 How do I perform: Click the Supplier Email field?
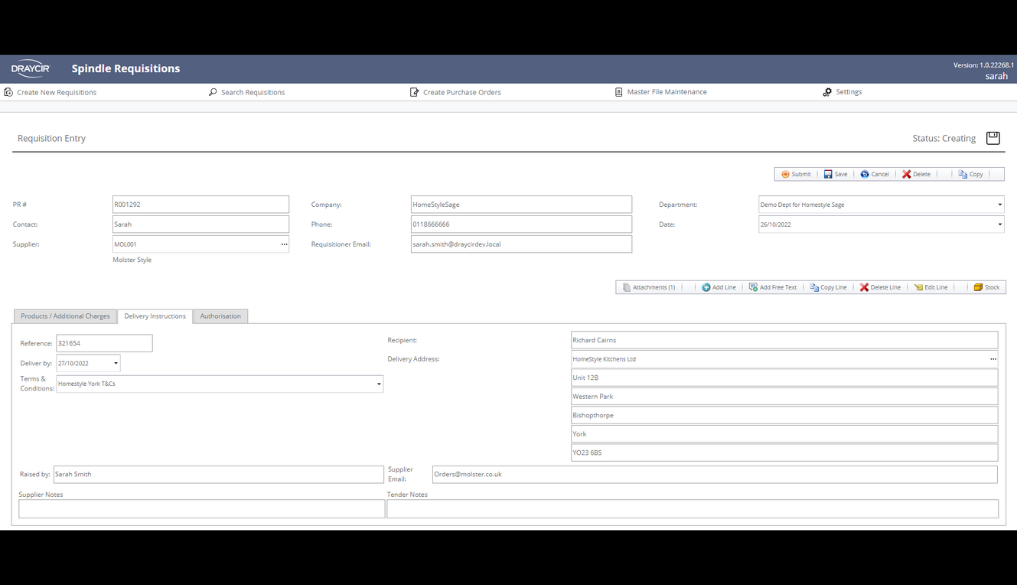pyautogui.click(x=715, y=474)
